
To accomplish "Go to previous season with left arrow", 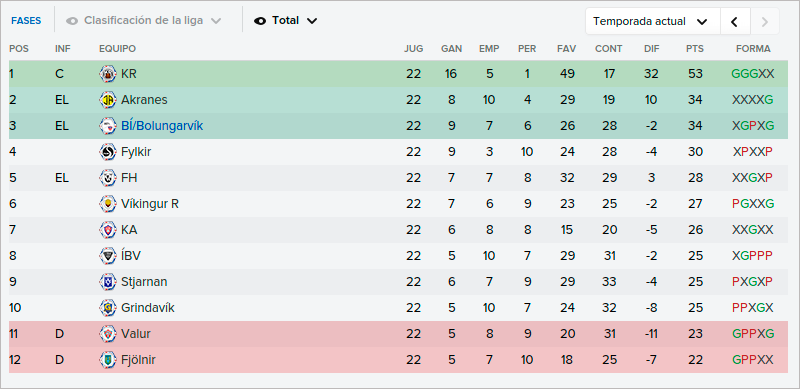I will pos(735,21).
